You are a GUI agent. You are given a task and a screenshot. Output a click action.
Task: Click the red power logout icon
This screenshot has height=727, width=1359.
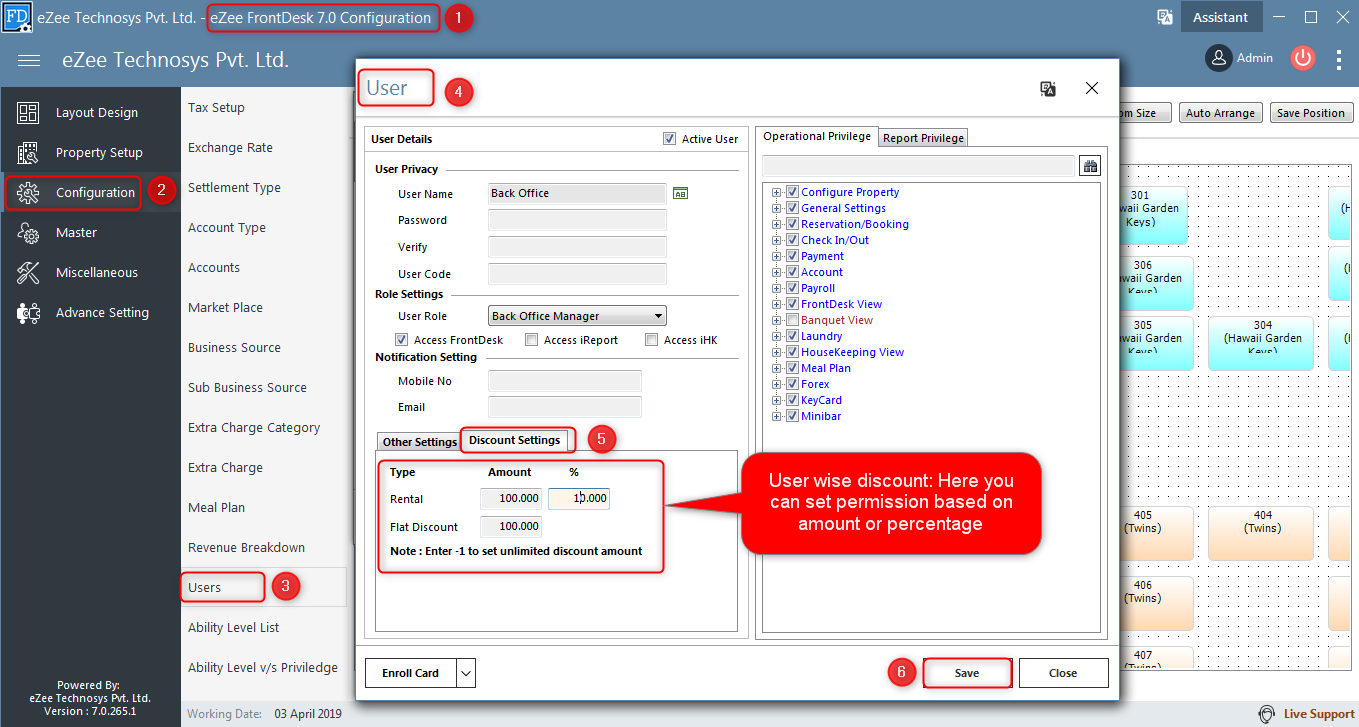(x=1302, y=58)
